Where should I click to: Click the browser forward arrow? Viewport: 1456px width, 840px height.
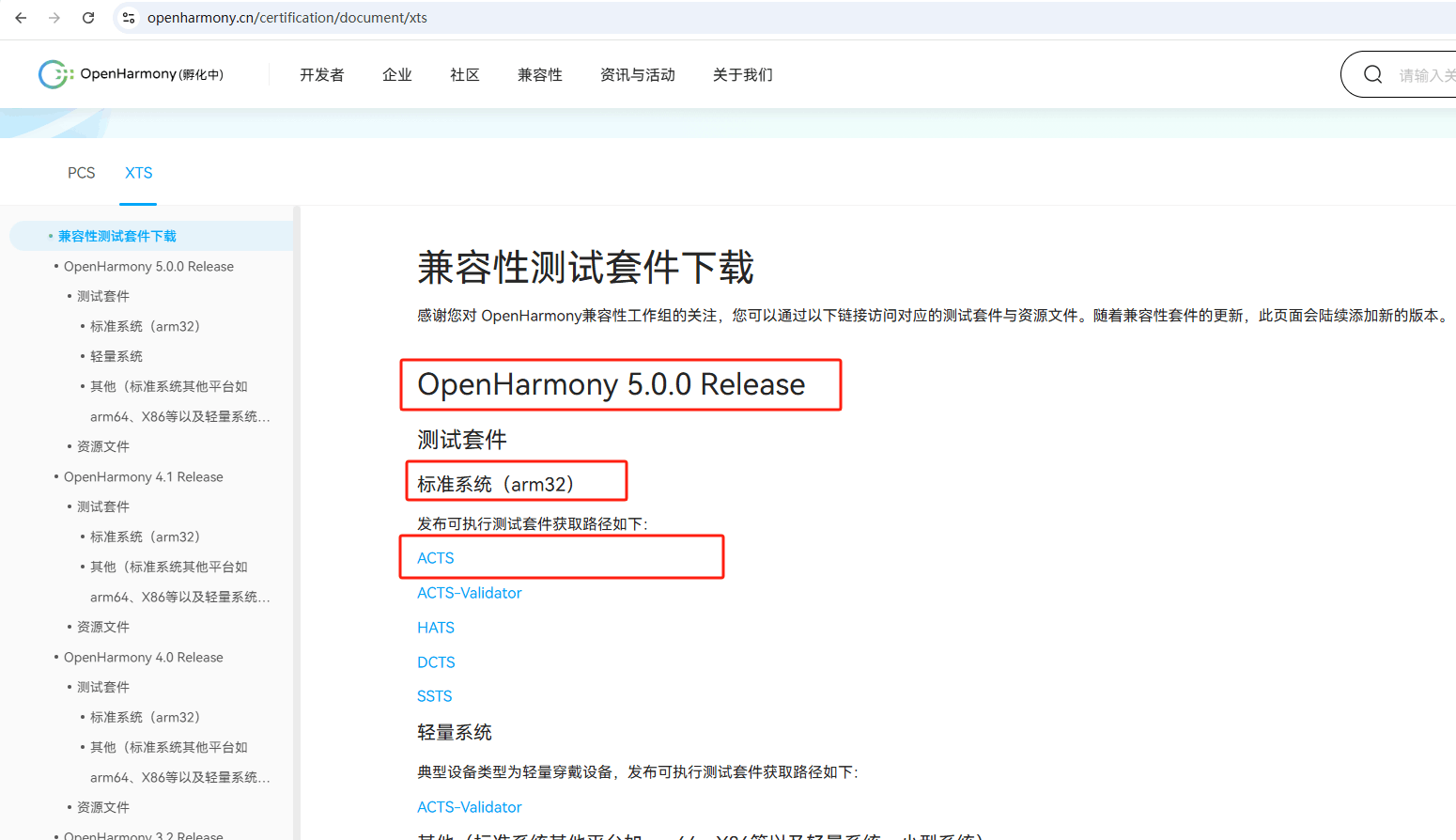[x=54, y=18]
